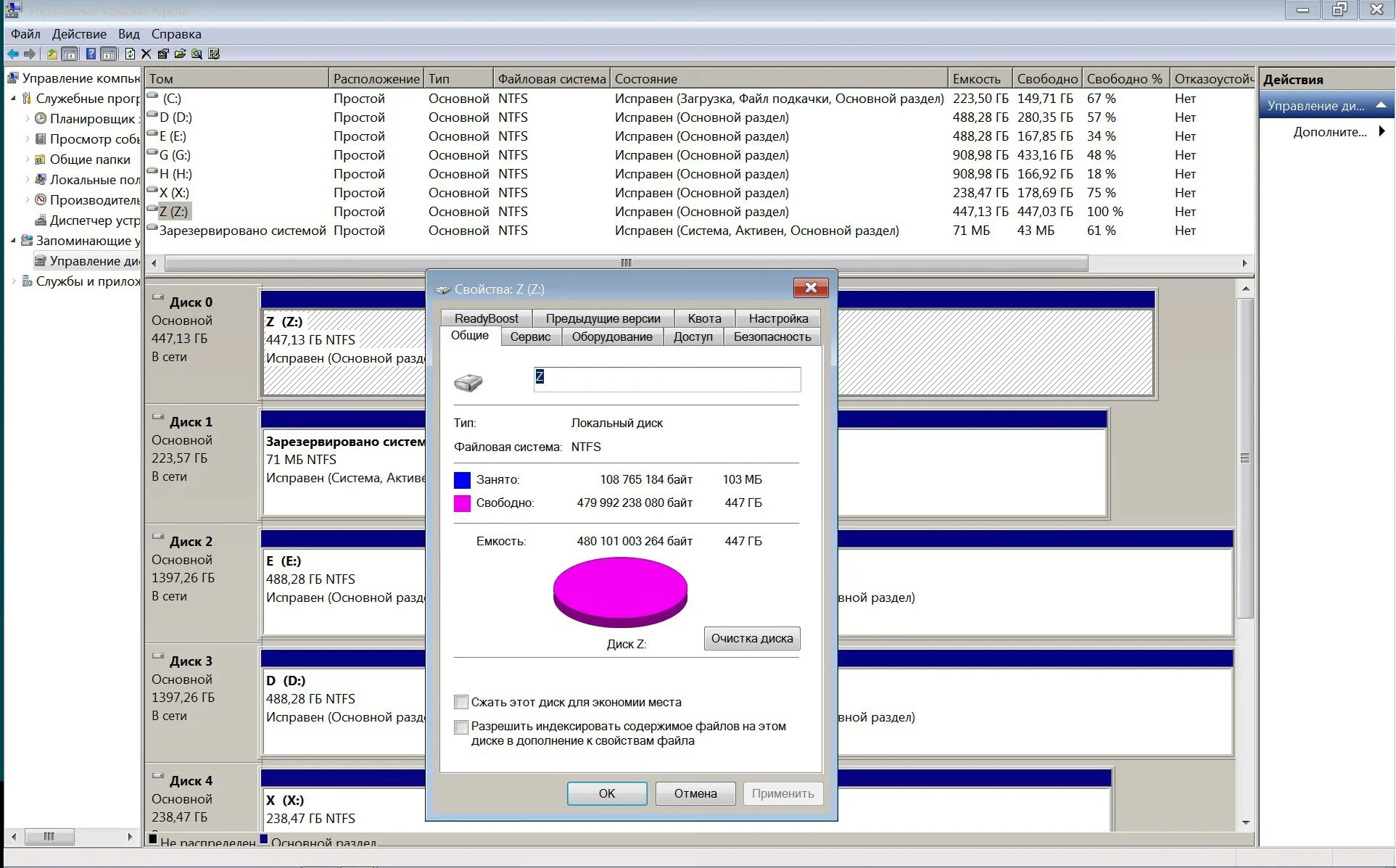Click the Refresh icon in toolbar
This screenshot has width=1396, height=868.
(x=130, y=54)
